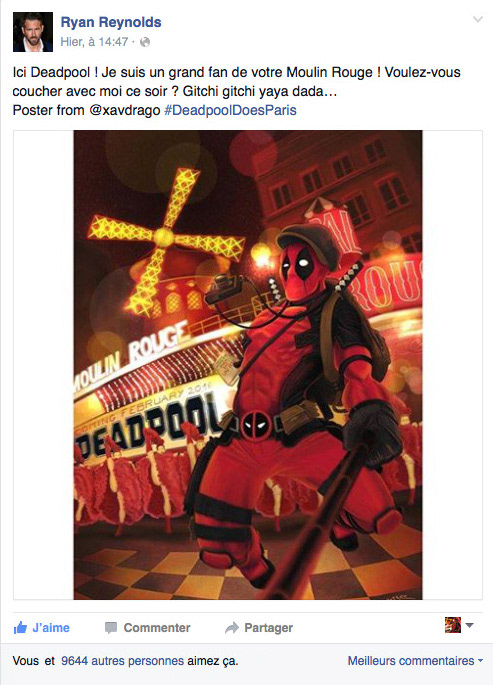Click the Commenter speech bubble icon
Viewport: 493px width, 685px height.
(x=111, y=628)
